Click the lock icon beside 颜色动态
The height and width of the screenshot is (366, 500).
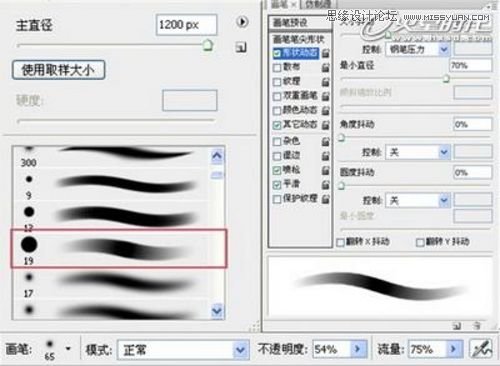tap(326, 110)
